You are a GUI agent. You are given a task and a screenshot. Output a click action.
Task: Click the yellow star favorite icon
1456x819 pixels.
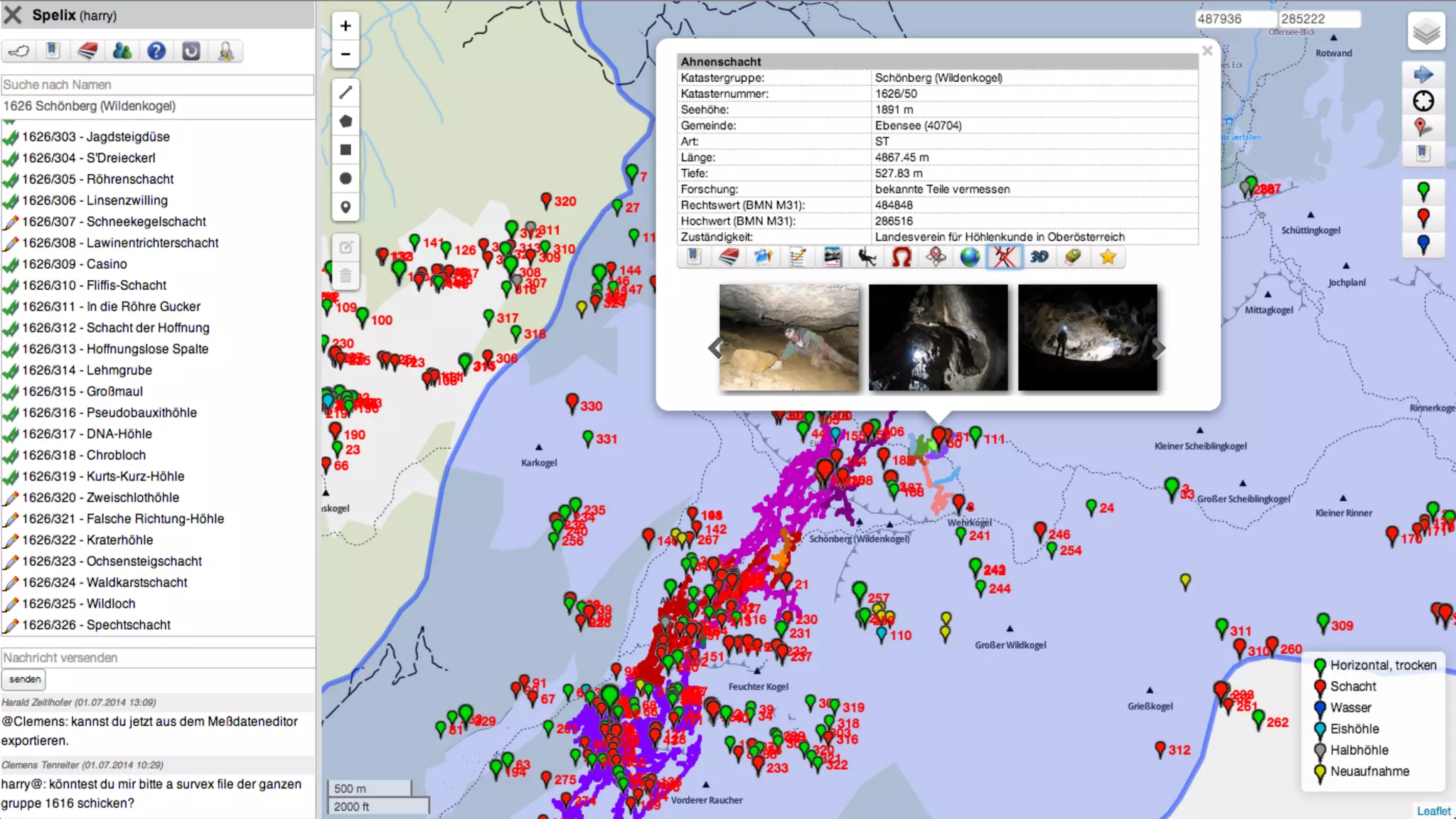[1108, 257]
